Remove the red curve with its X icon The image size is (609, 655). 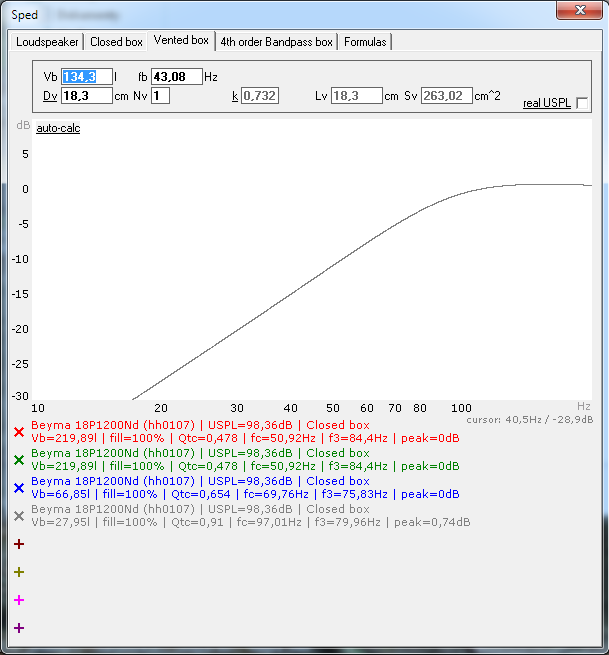coord(19,432)
